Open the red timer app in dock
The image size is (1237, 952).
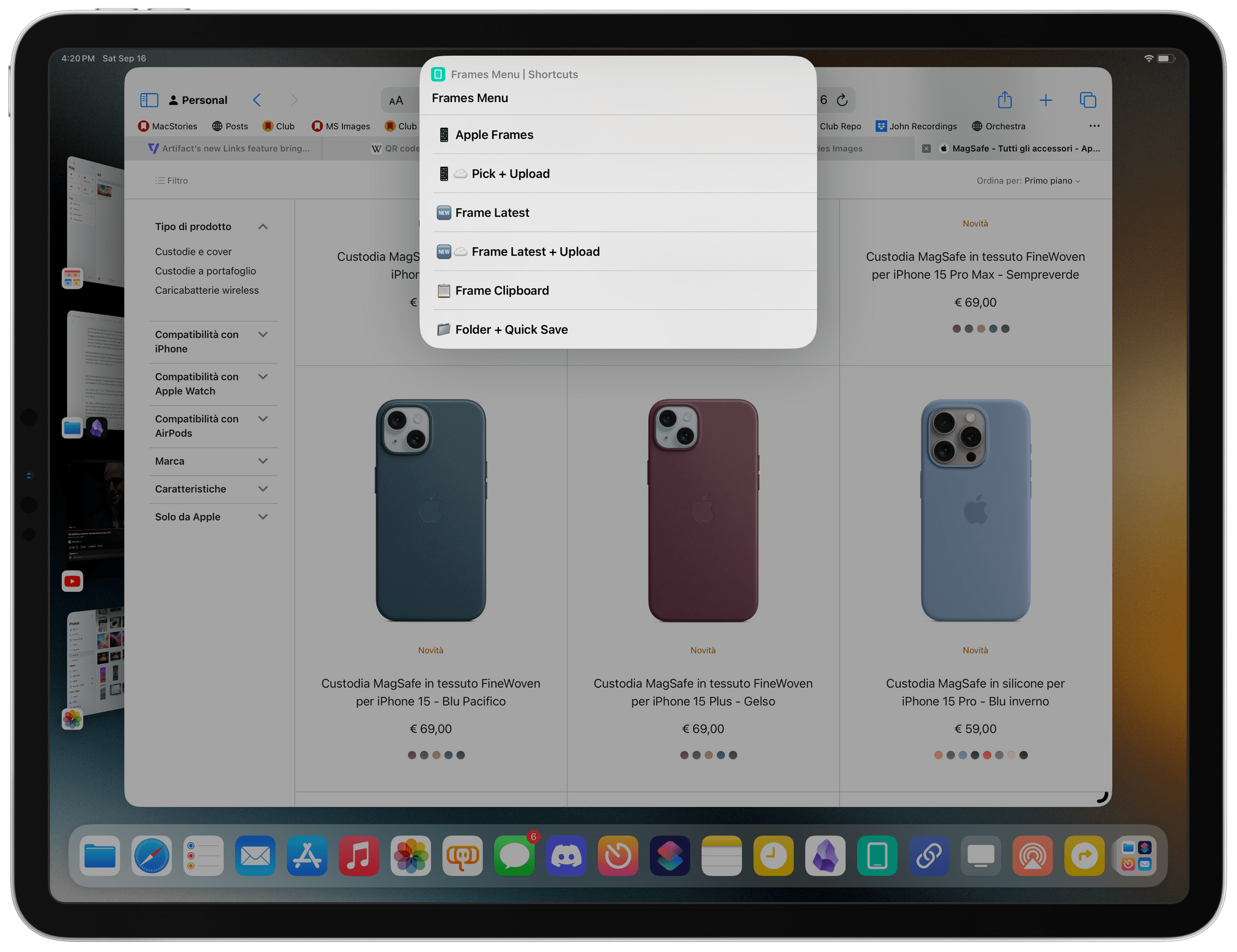[x=618, y=855]
